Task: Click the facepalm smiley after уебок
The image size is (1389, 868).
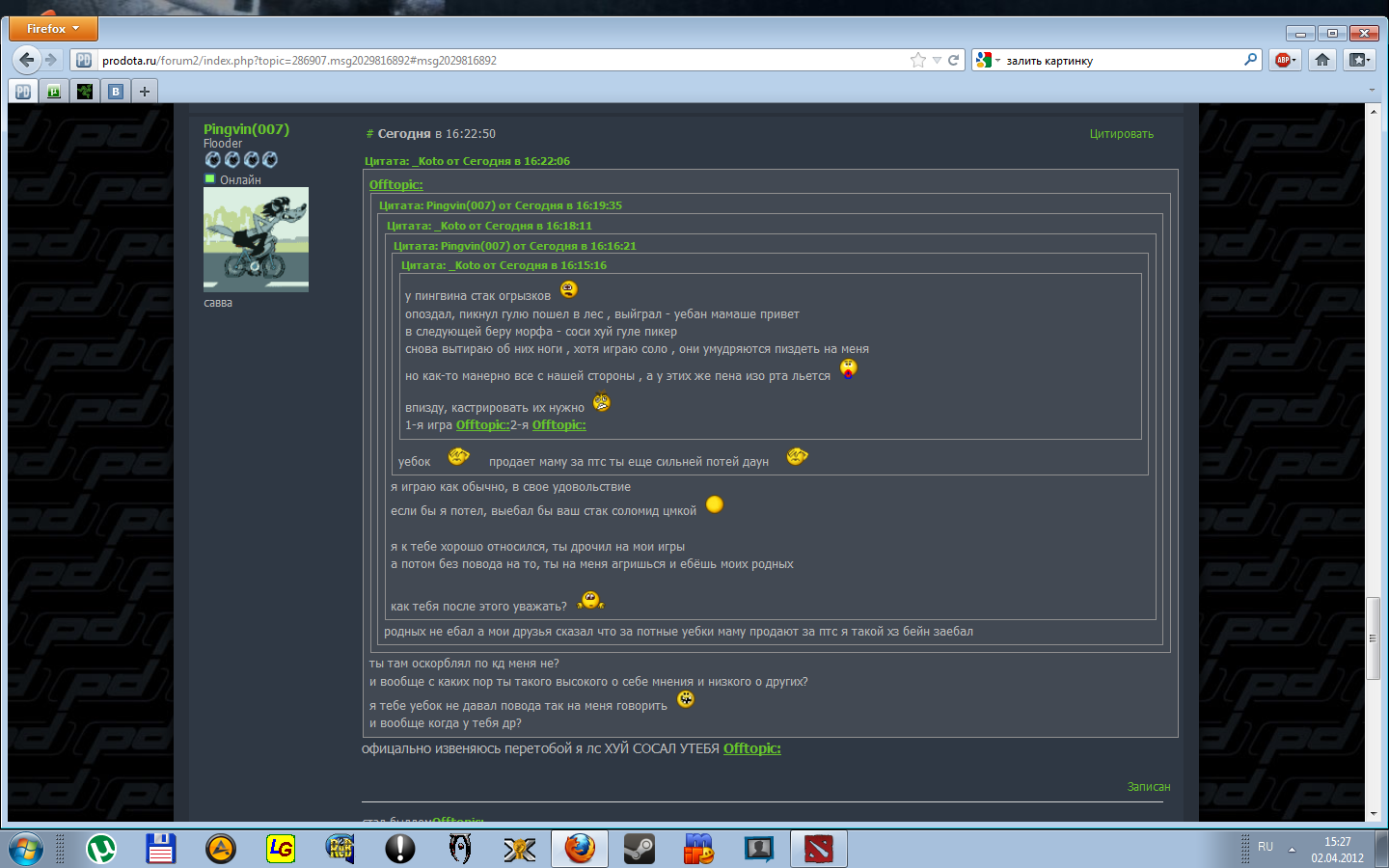Action: [x=458, y=455]
